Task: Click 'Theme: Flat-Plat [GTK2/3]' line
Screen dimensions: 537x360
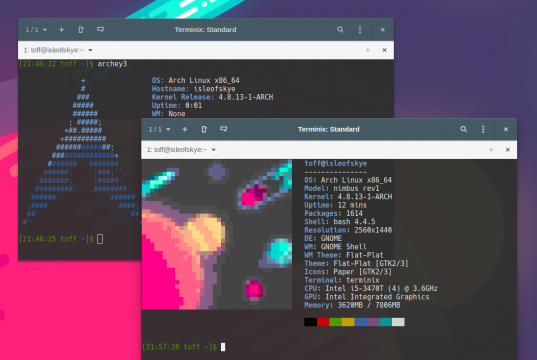Action: tap(356, 263)
